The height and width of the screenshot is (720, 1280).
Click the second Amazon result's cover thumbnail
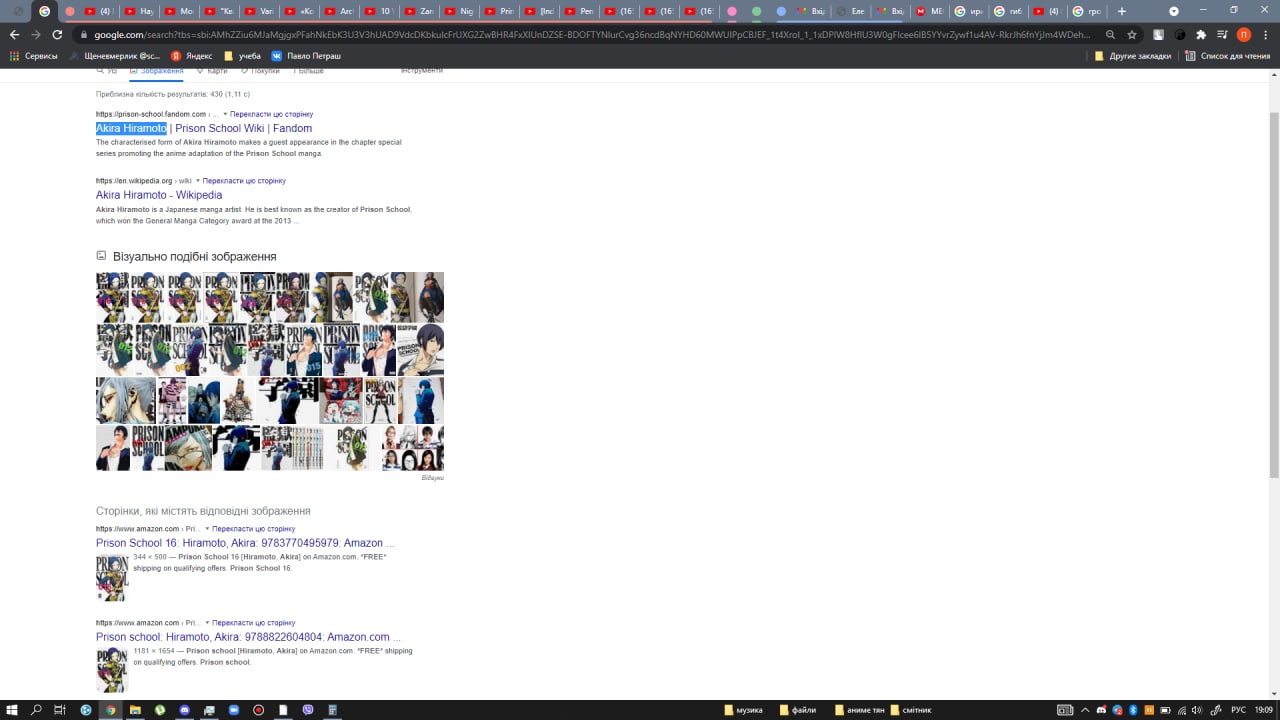[112, 670]
